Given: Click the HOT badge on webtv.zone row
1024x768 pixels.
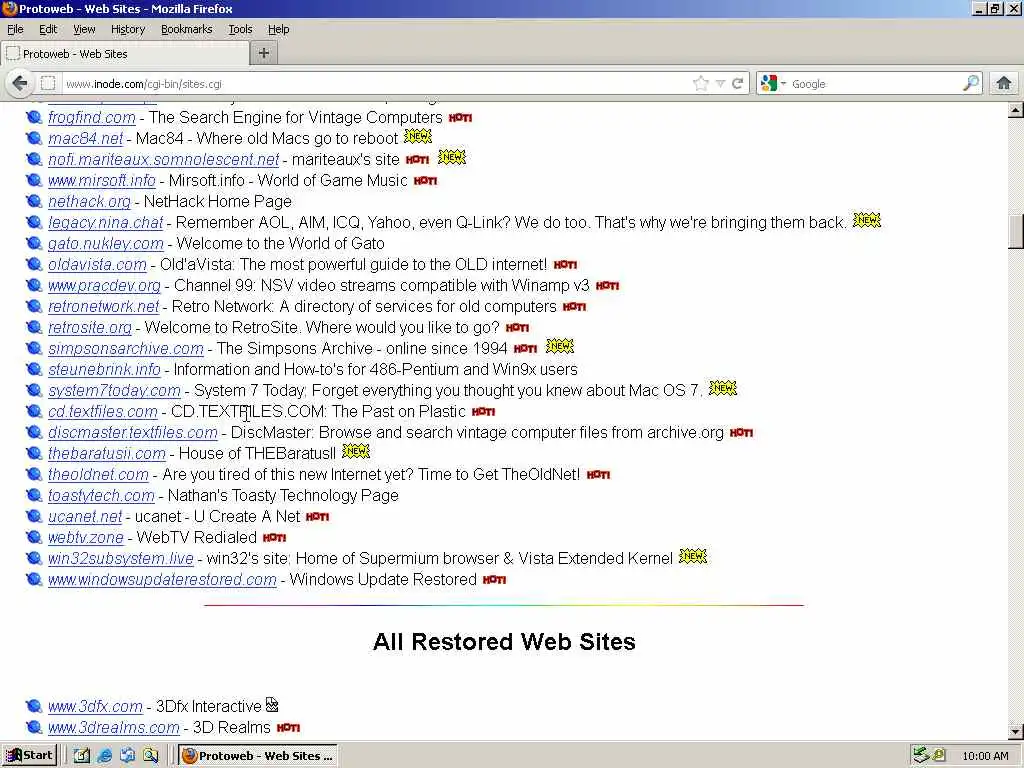Looking at the screenshot, I should [274, 537].
